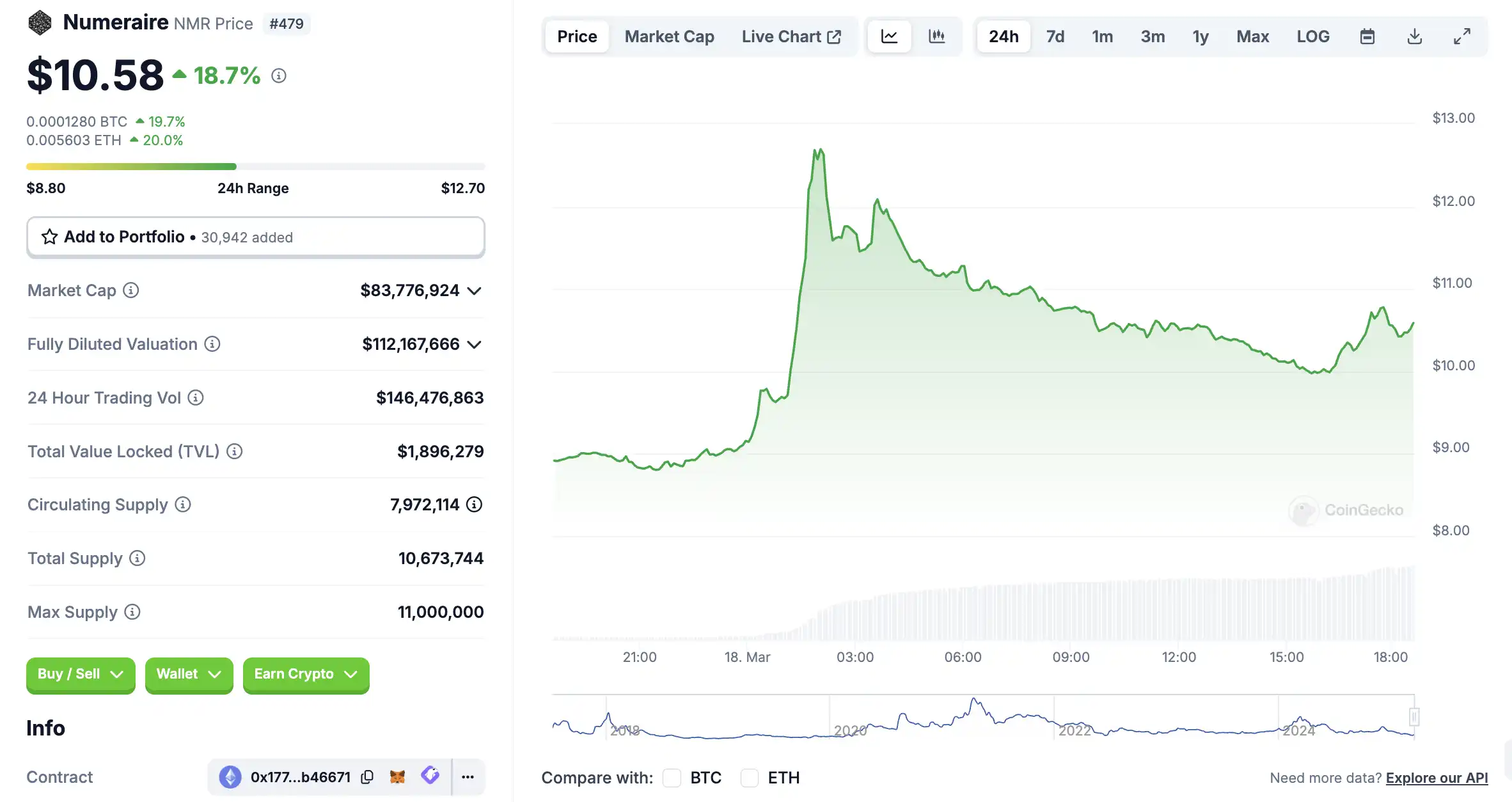Select Max time range
1512x802 pixels.
click(x=1252, y=36)
